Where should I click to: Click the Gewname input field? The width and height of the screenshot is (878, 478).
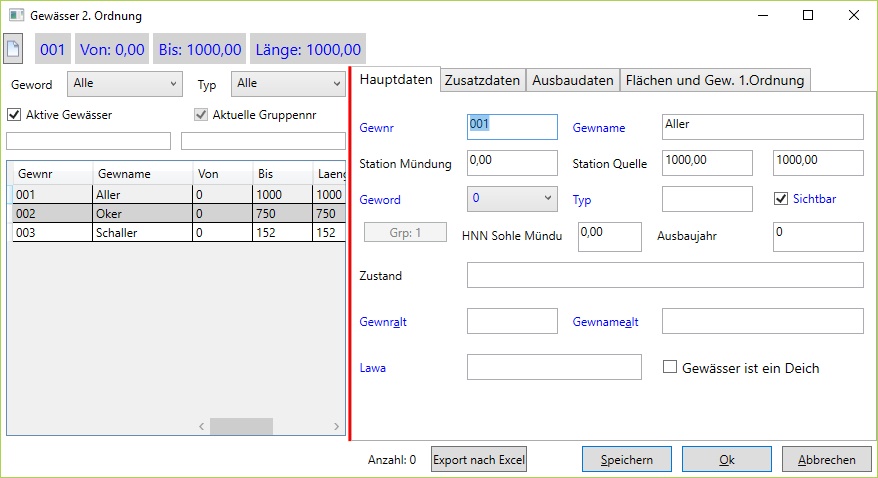(x=762, y=127)
